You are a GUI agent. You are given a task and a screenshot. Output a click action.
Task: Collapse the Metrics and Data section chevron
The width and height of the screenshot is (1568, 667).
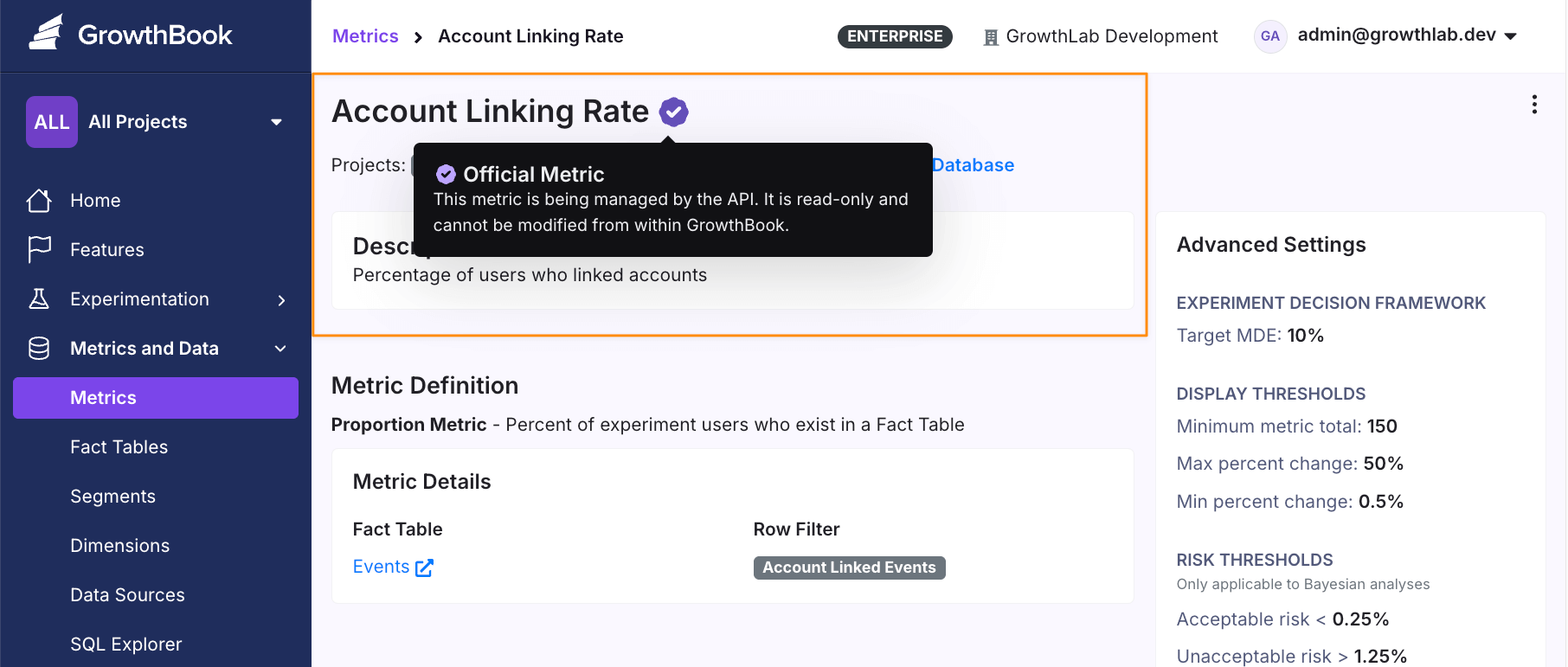coord(280,349)
